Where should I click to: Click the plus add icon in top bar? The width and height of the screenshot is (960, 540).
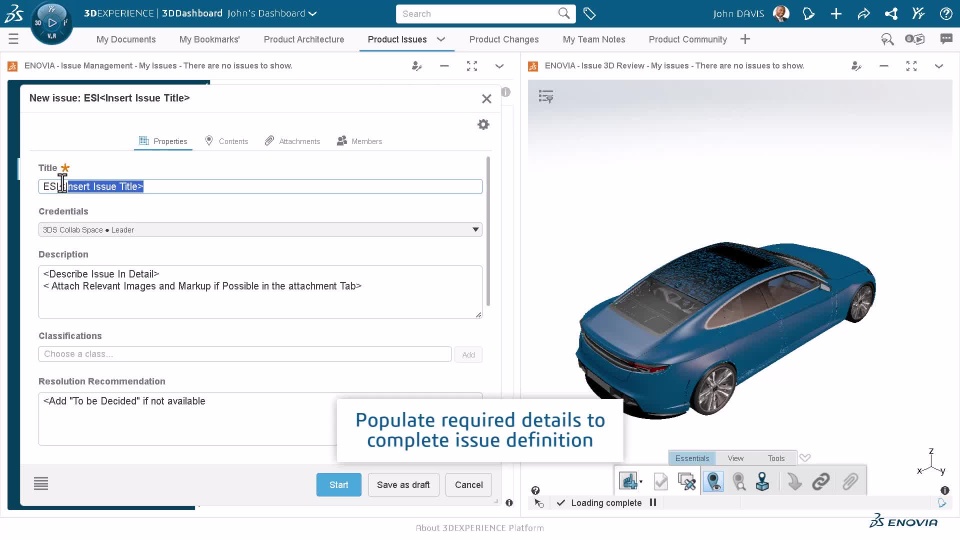pos(836,13)
